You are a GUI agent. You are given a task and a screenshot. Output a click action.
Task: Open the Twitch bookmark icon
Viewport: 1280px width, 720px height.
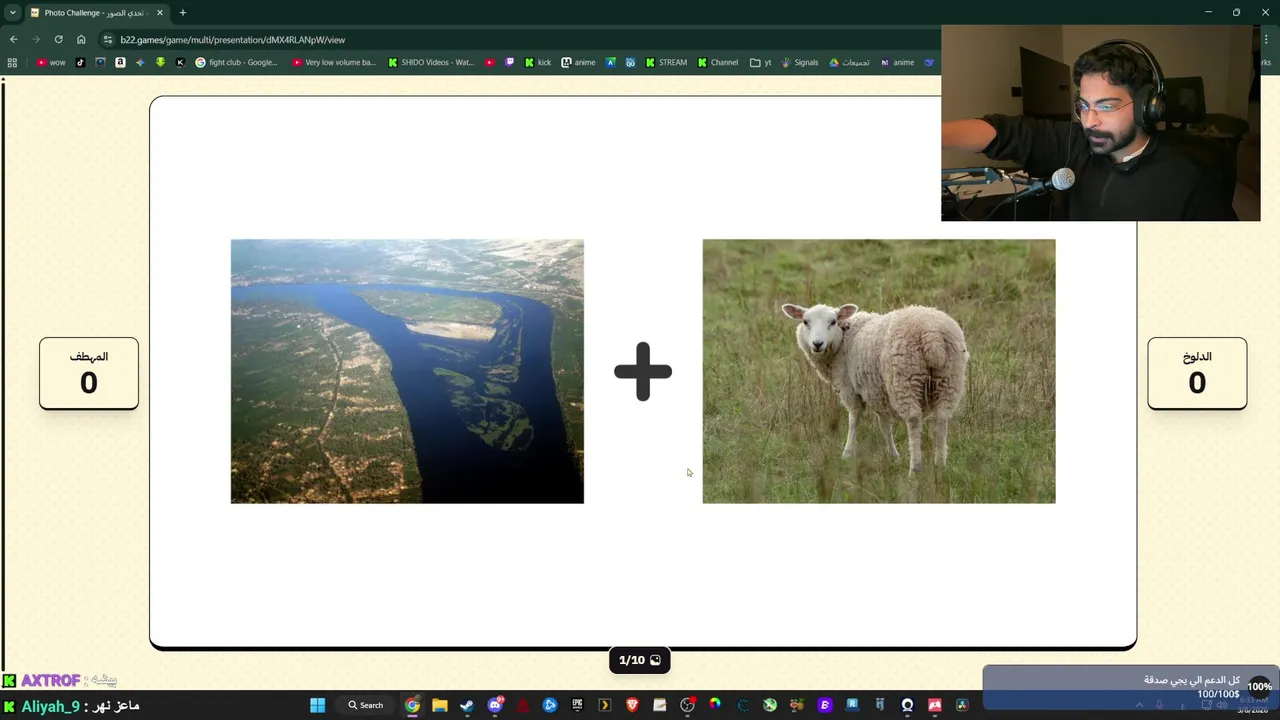click(x=510, y=62)
